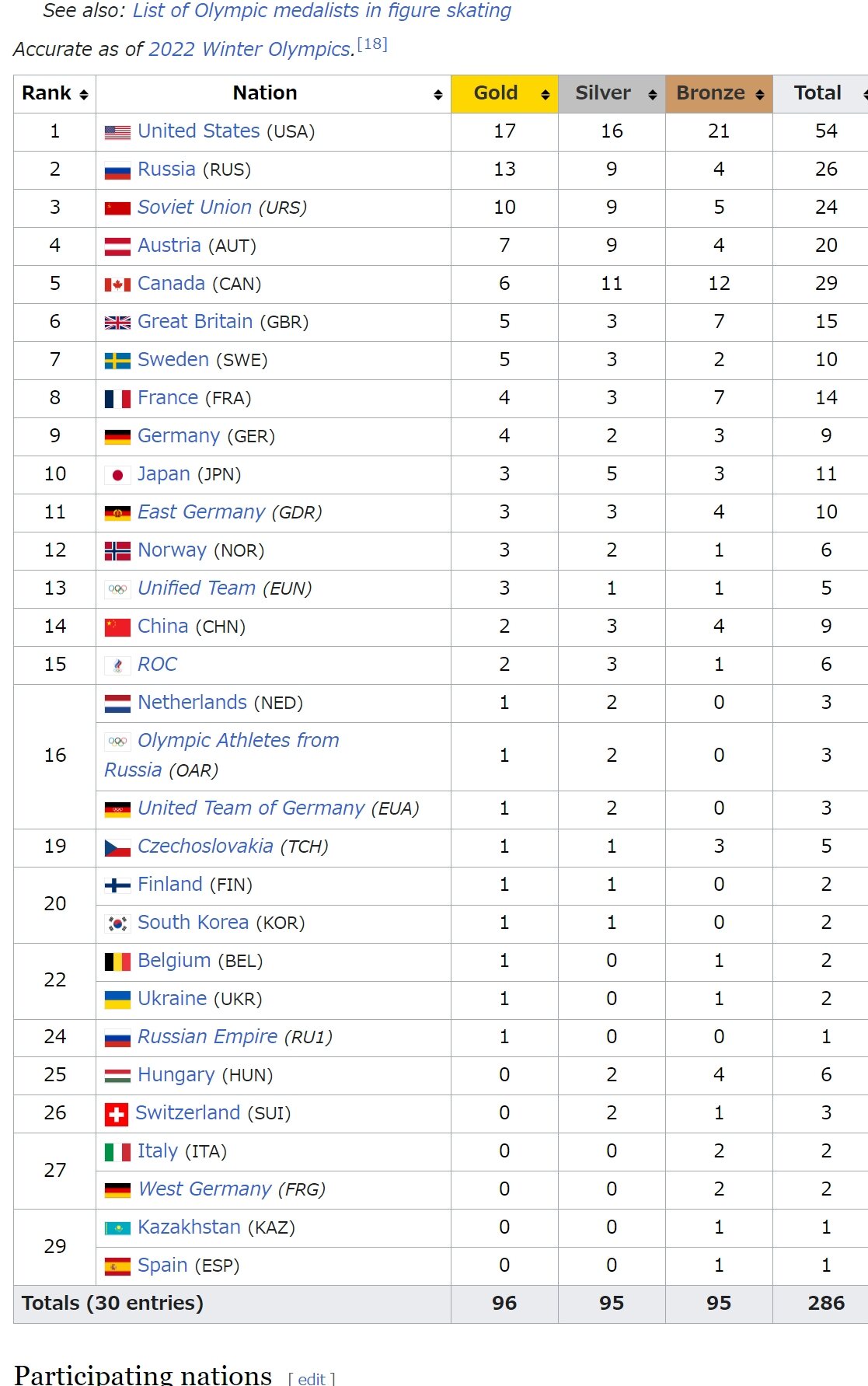The image size is (868, 1386).
Task: Sort table by Gold medal count
Action: tap(545, 95)
